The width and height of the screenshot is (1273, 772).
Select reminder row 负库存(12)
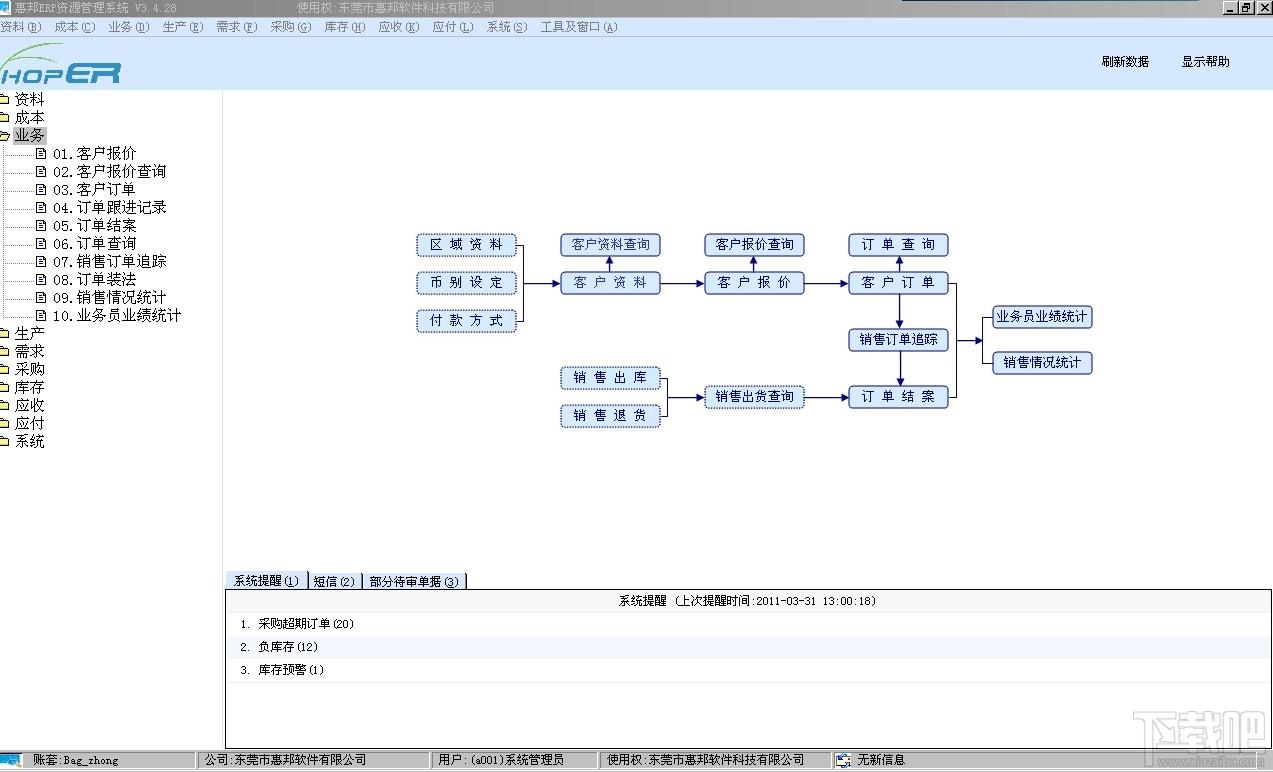tap(749, 647)
